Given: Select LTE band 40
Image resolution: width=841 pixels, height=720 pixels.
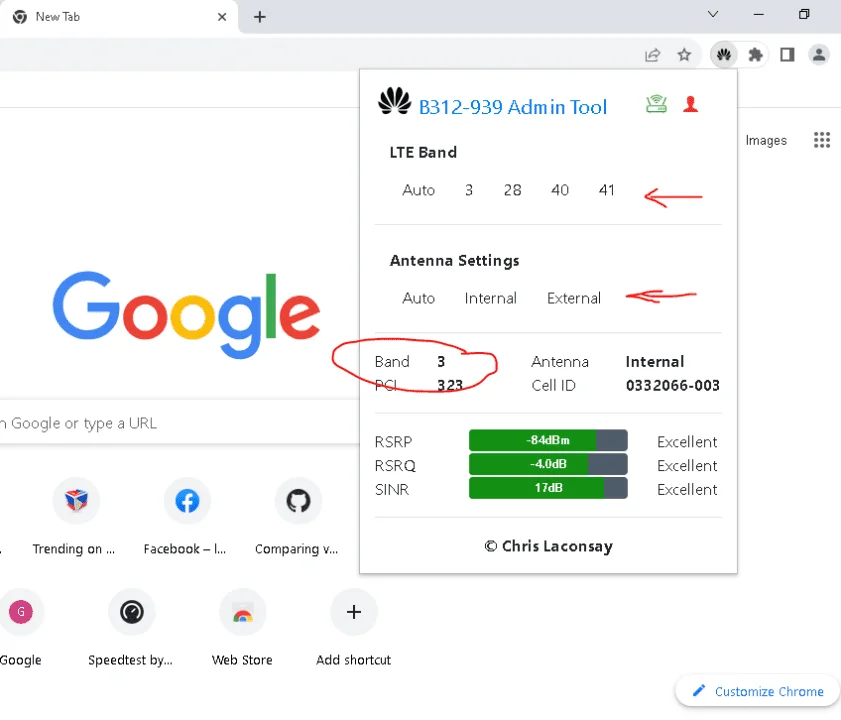Looking at the screenshot, I should click(x=559, y=190).
